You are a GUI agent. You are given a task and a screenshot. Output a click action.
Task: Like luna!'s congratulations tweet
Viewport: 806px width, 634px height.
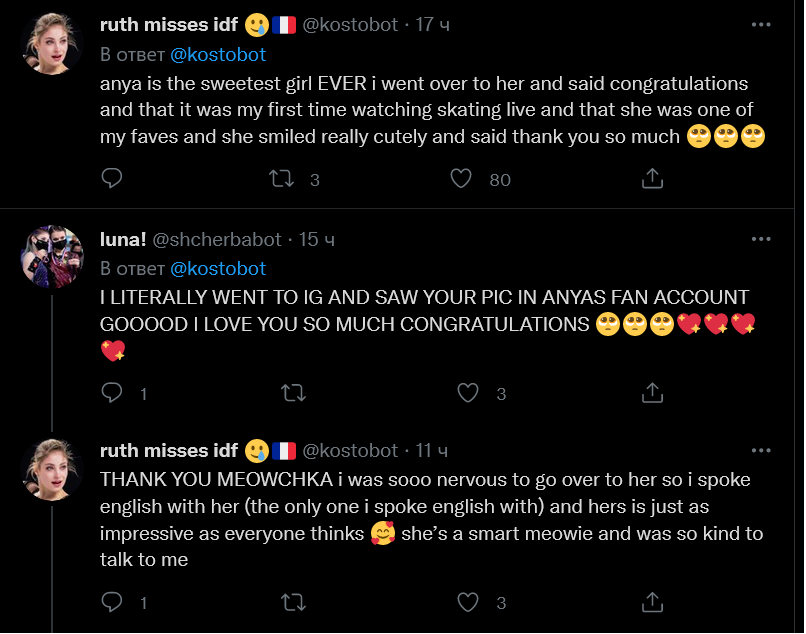click(x=468, y=393)
